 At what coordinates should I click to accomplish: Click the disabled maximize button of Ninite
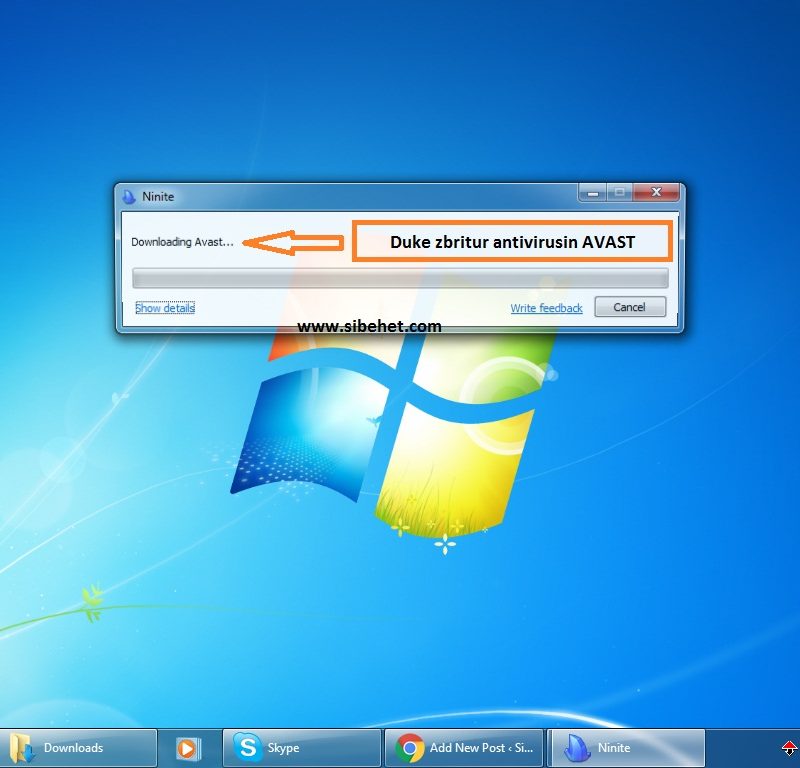pos(619,192)
